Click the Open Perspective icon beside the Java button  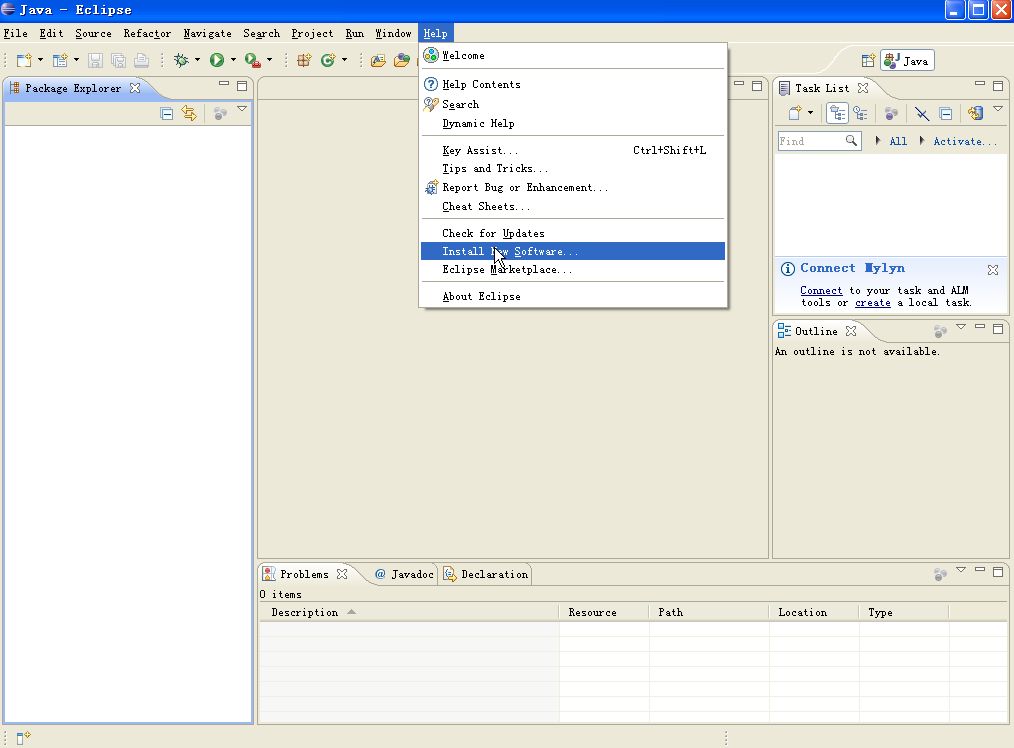tap(868, 61)
